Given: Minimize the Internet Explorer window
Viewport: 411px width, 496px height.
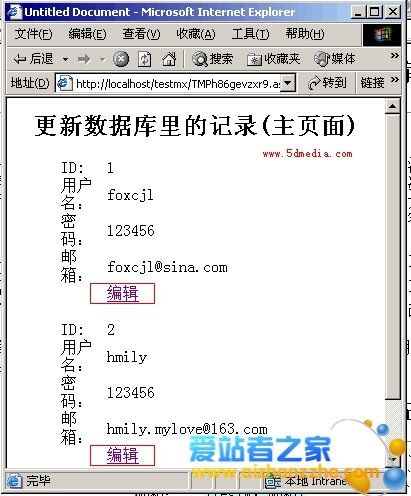Looking at the screenshot, I should (358, 12).
